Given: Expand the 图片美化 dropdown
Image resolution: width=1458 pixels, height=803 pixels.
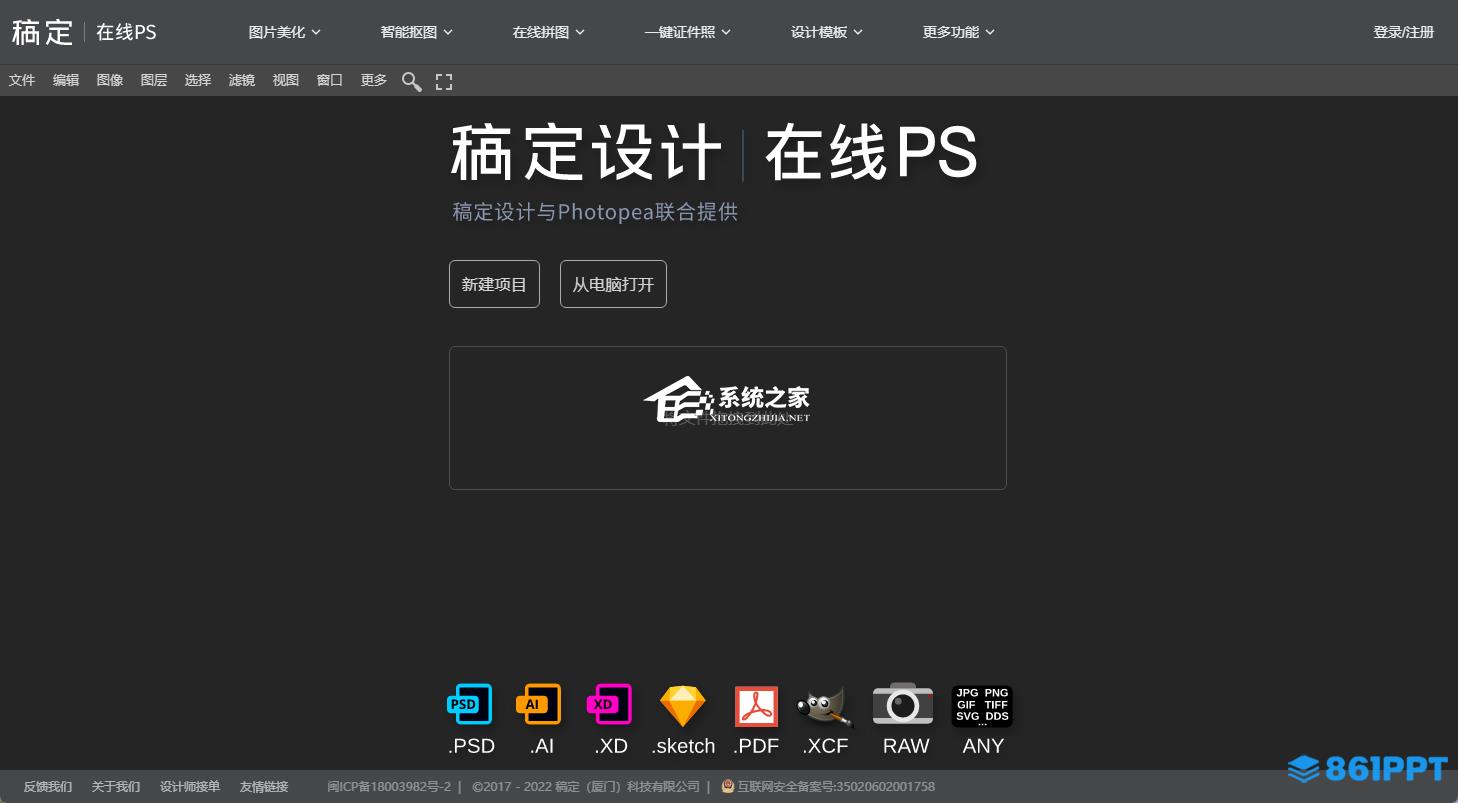Looking at the screenshot, I should tap(285, 32).
